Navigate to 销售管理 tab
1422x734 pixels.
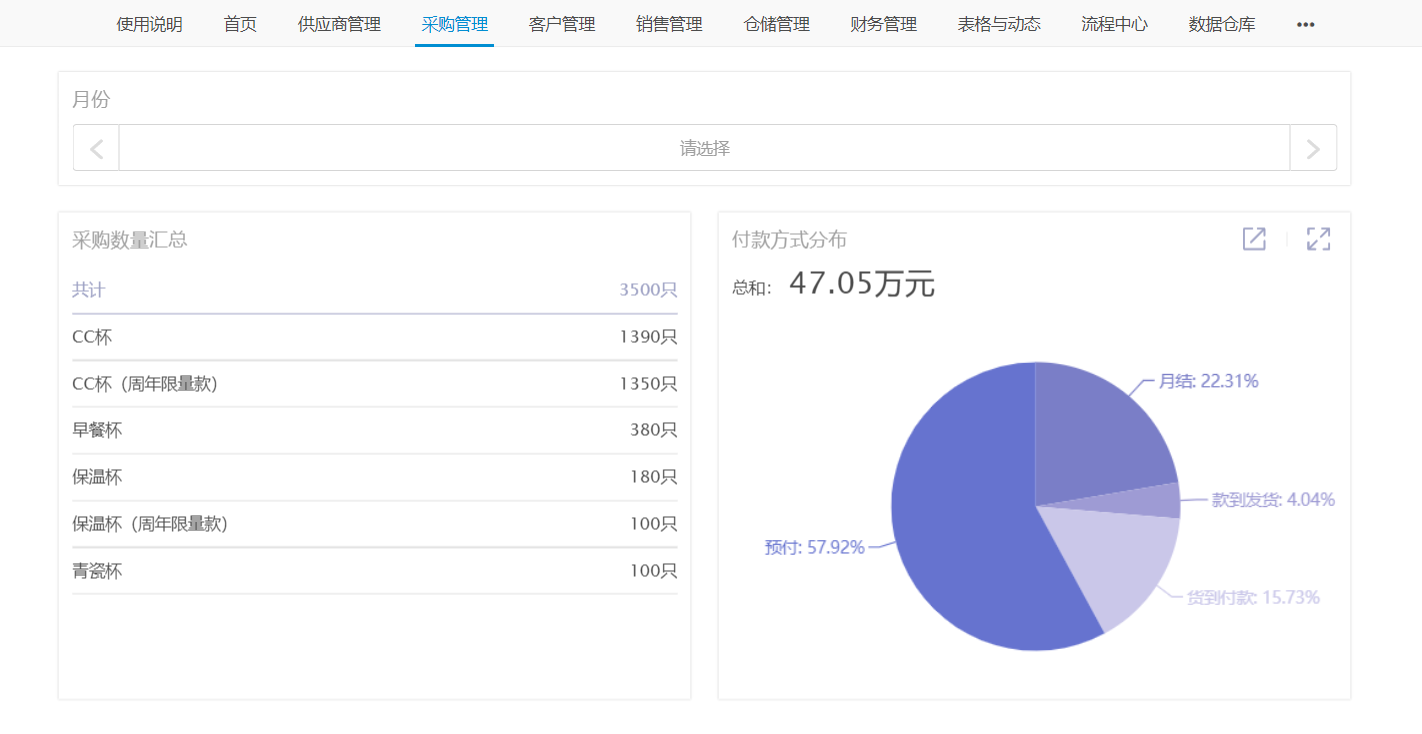tap(669, 25)
